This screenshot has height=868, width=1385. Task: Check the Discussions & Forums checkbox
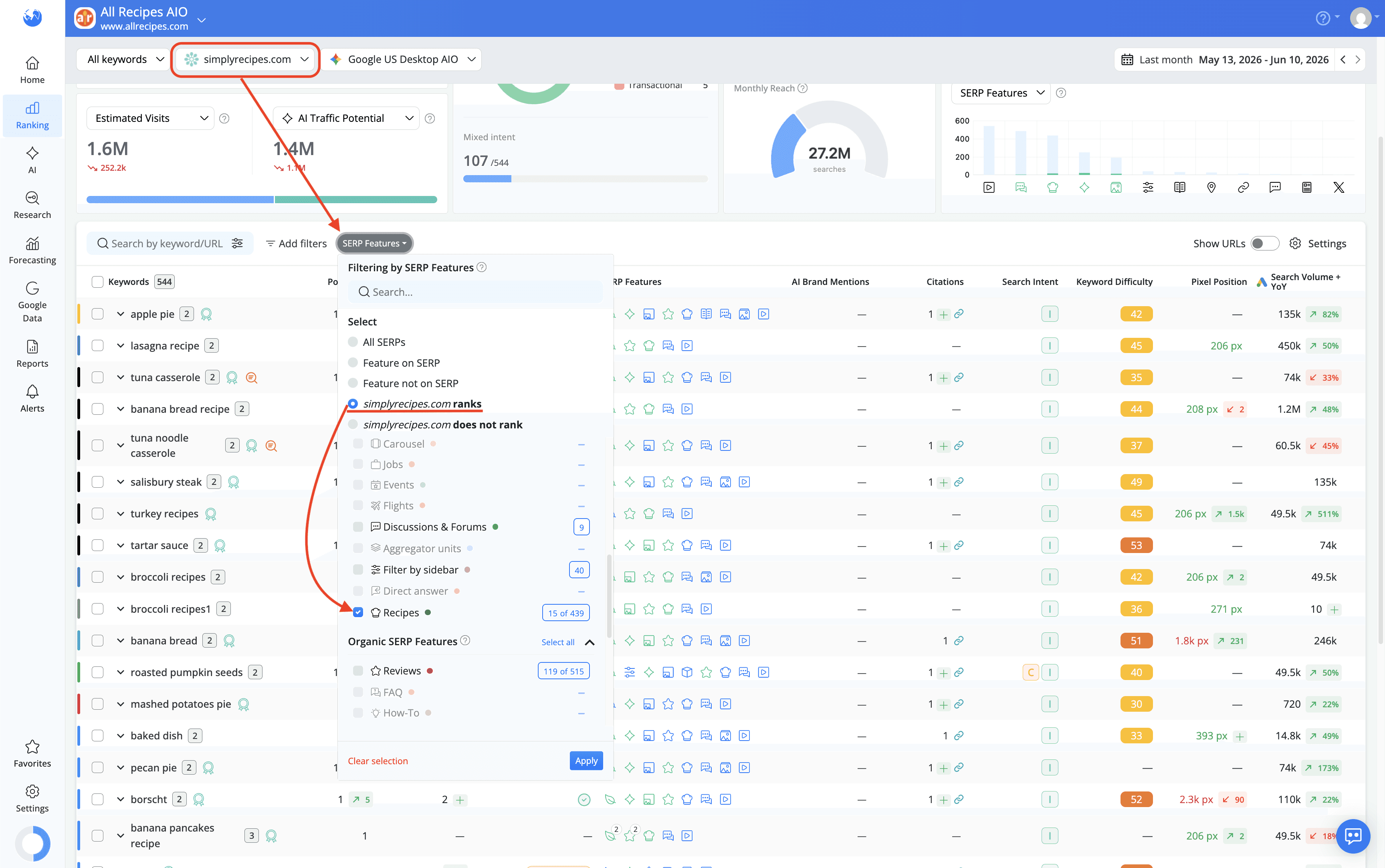click(358, 527)
